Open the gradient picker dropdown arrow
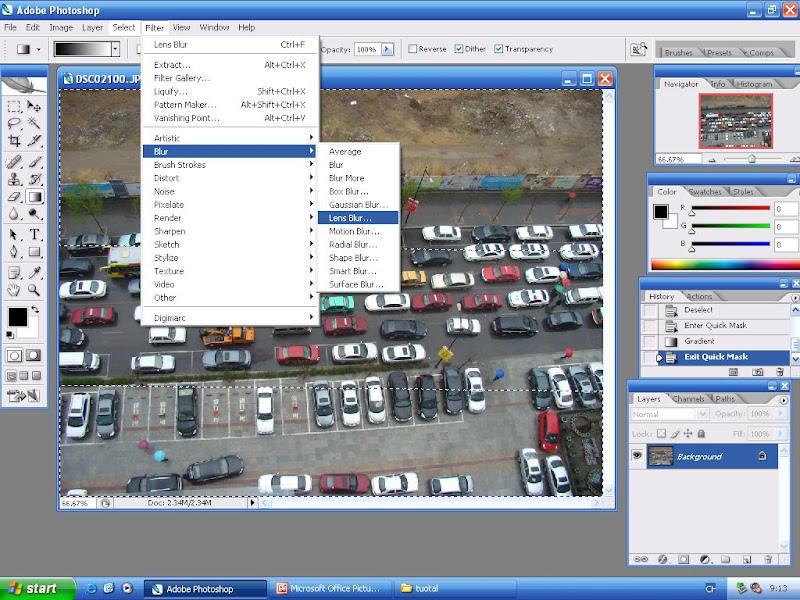The height and width of the screenshot is (600, 800). pyautogui.click(x=115, y=49)
